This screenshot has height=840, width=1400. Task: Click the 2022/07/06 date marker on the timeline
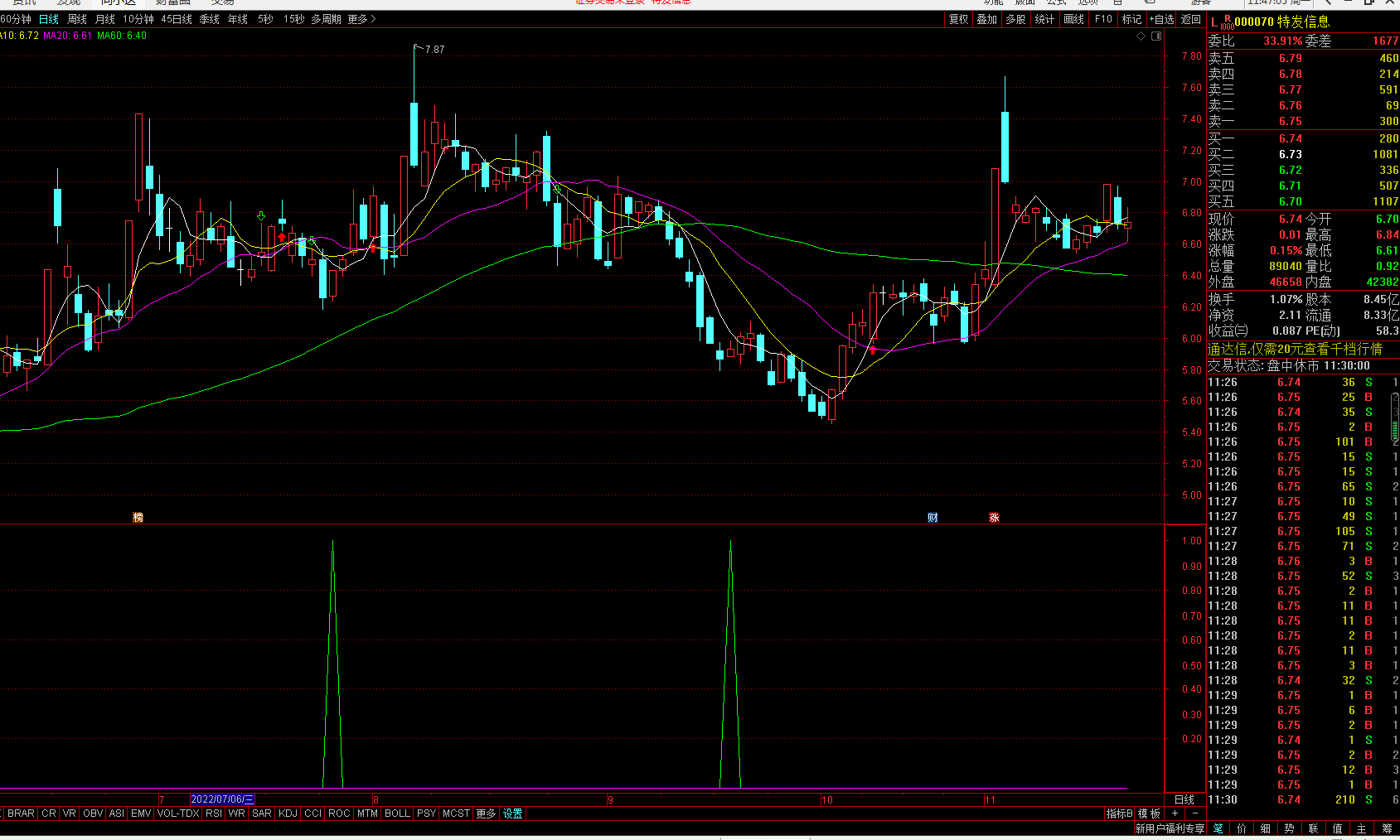[x=222, y=799]
